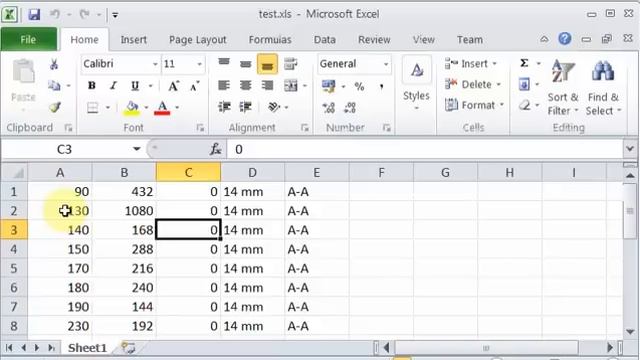Toggle Wrap Text
The image size is (640, 360).
(290, 64)
